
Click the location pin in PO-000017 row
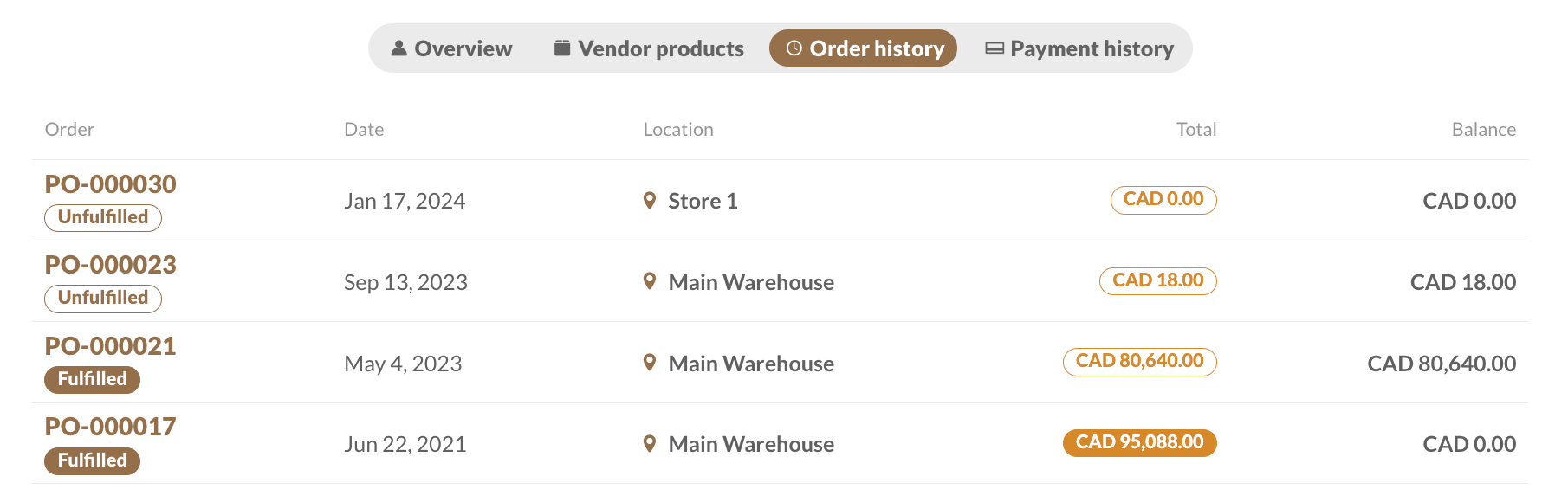pyautogui.click(x=650, y=444)
